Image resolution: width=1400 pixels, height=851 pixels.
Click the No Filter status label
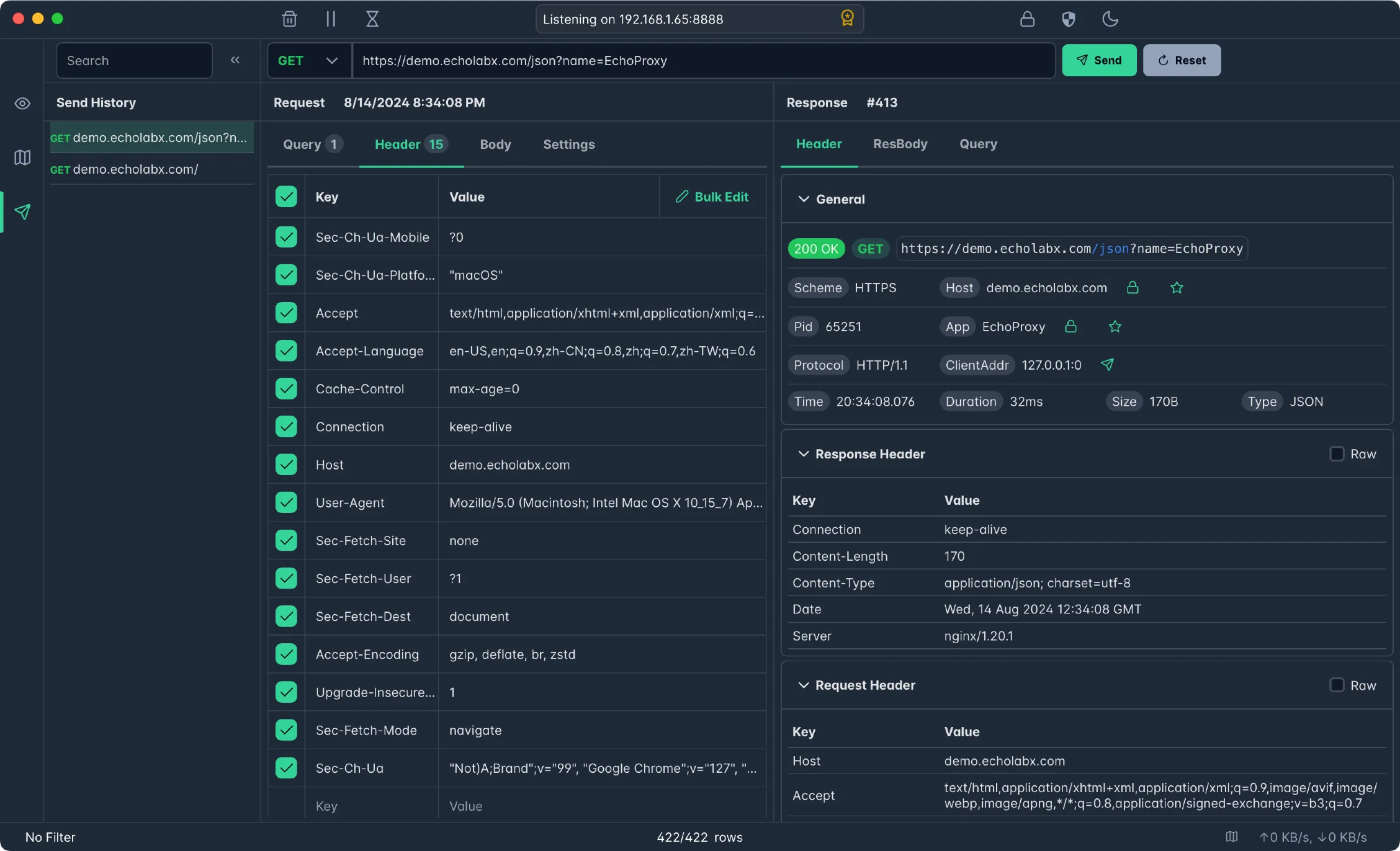coord(50,837)
